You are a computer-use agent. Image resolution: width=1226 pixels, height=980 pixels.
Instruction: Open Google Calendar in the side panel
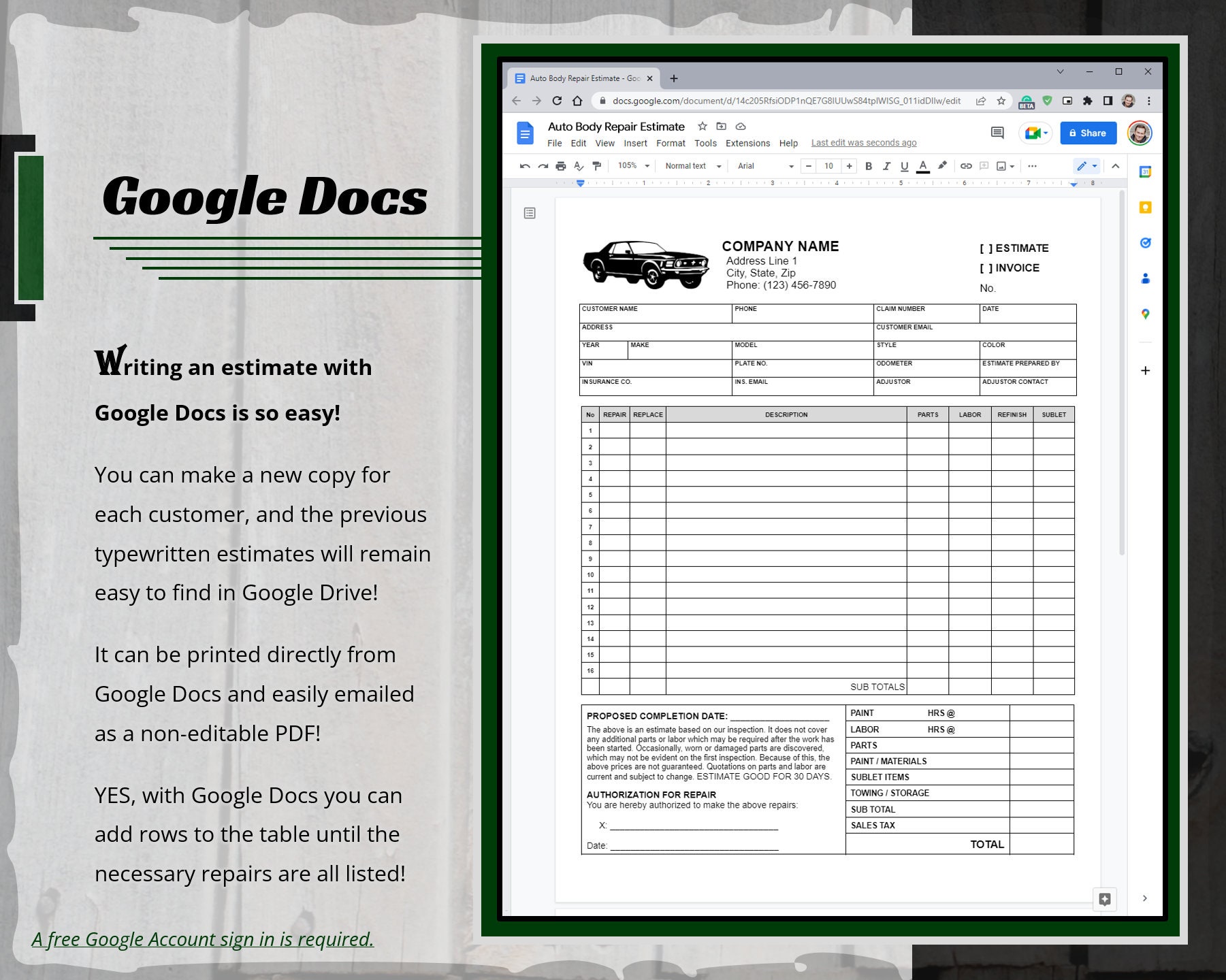click(1146, 172)
